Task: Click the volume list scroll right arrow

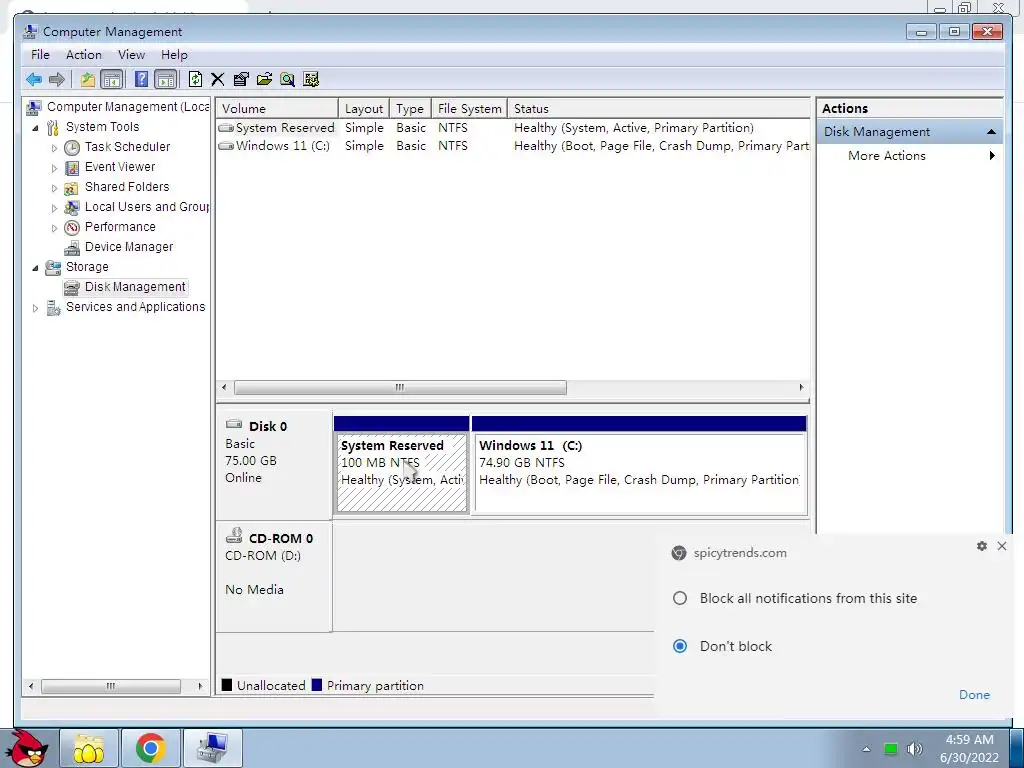Action: pos(801,387)
